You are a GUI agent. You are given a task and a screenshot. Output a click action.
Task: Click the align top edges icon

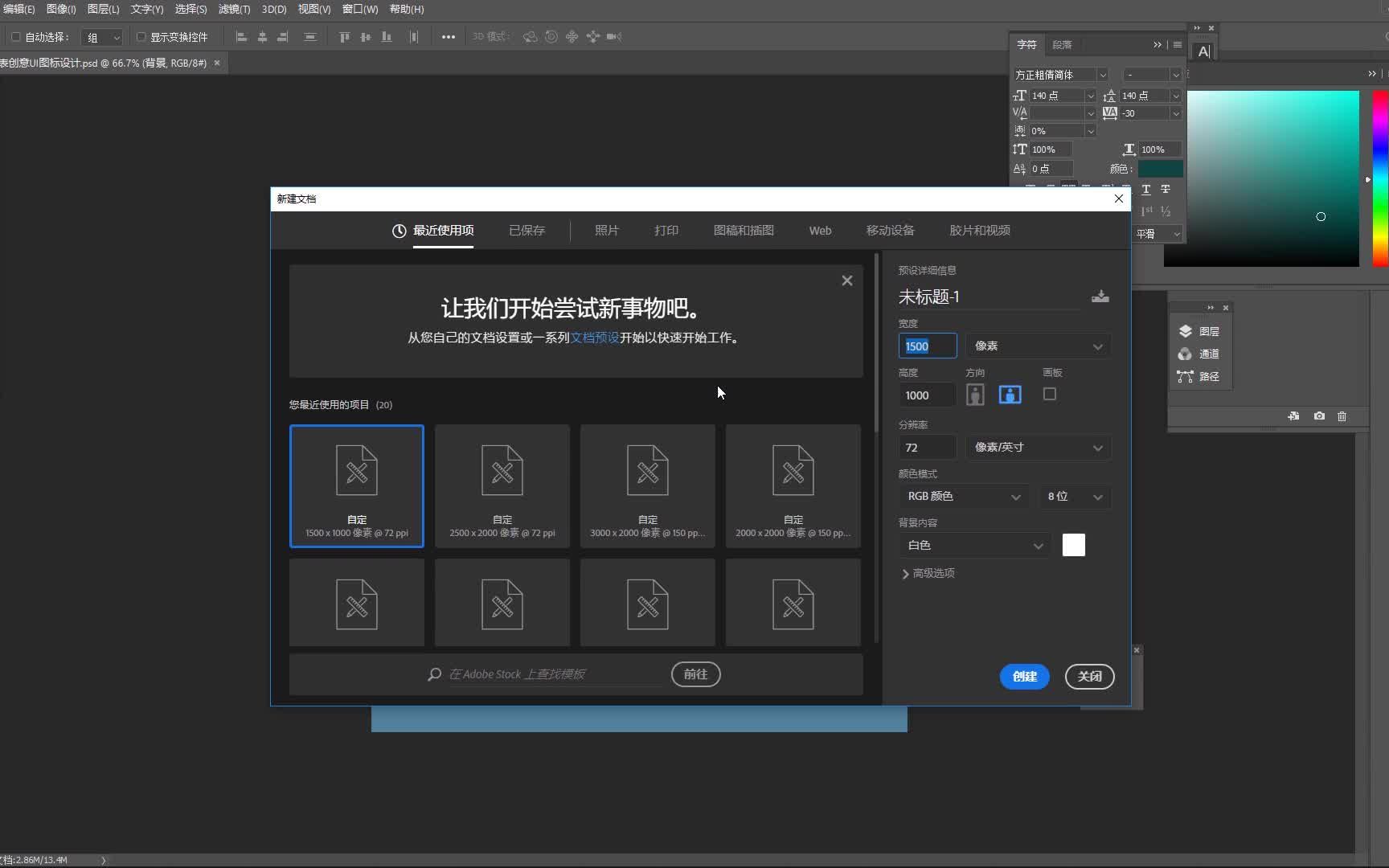[x=345, y=37]
